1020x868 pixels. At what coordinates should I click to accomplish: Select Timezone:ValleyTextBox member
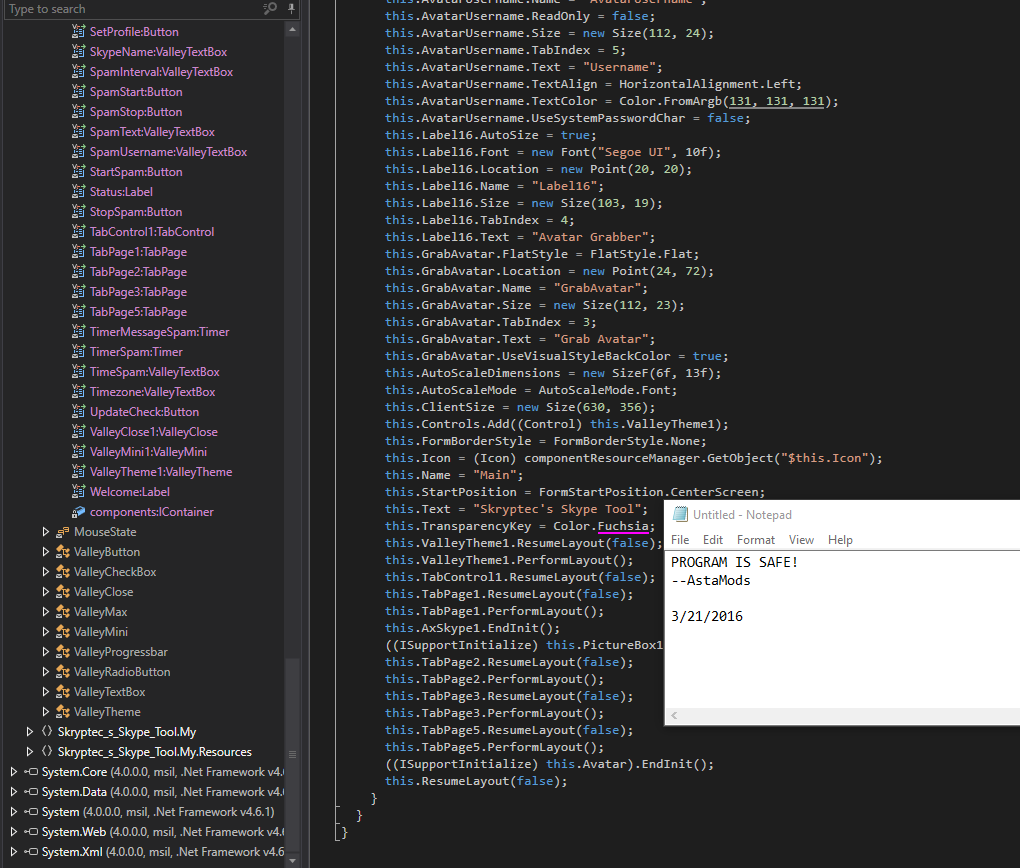(152, 392)
